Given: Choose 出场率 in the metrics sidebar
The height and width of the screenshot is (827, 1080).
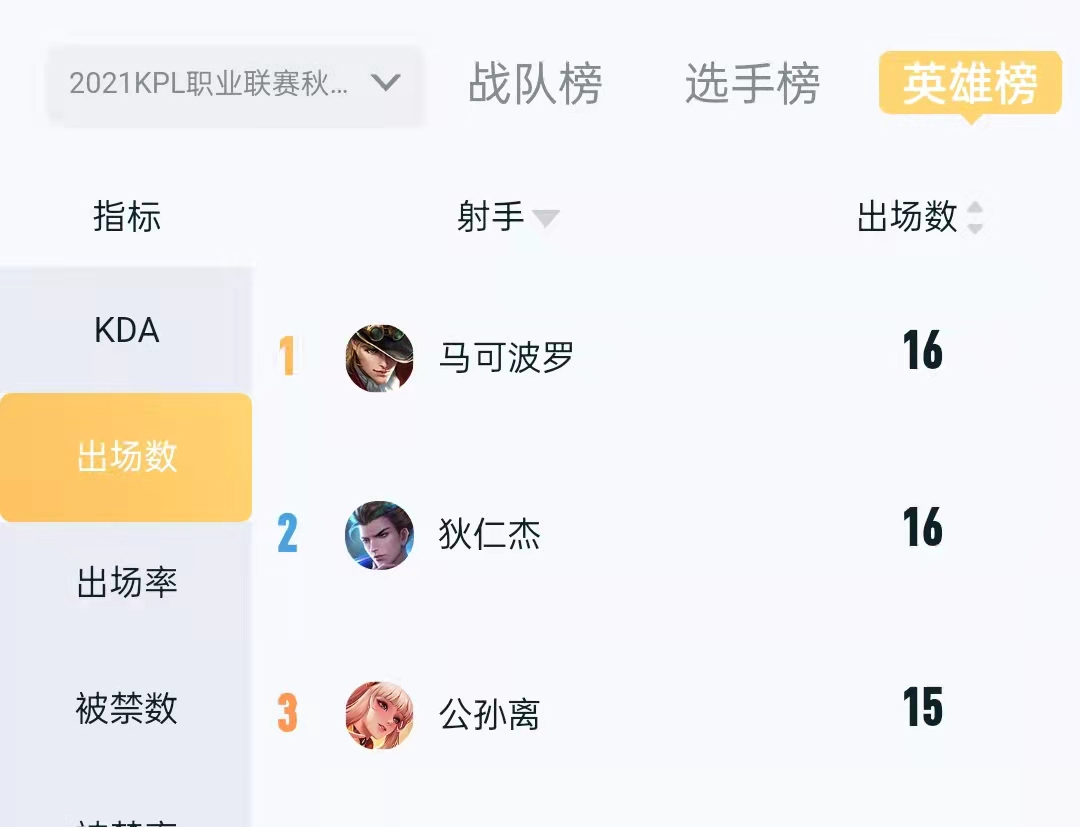Looking at the screenshot, I should 126,583.
